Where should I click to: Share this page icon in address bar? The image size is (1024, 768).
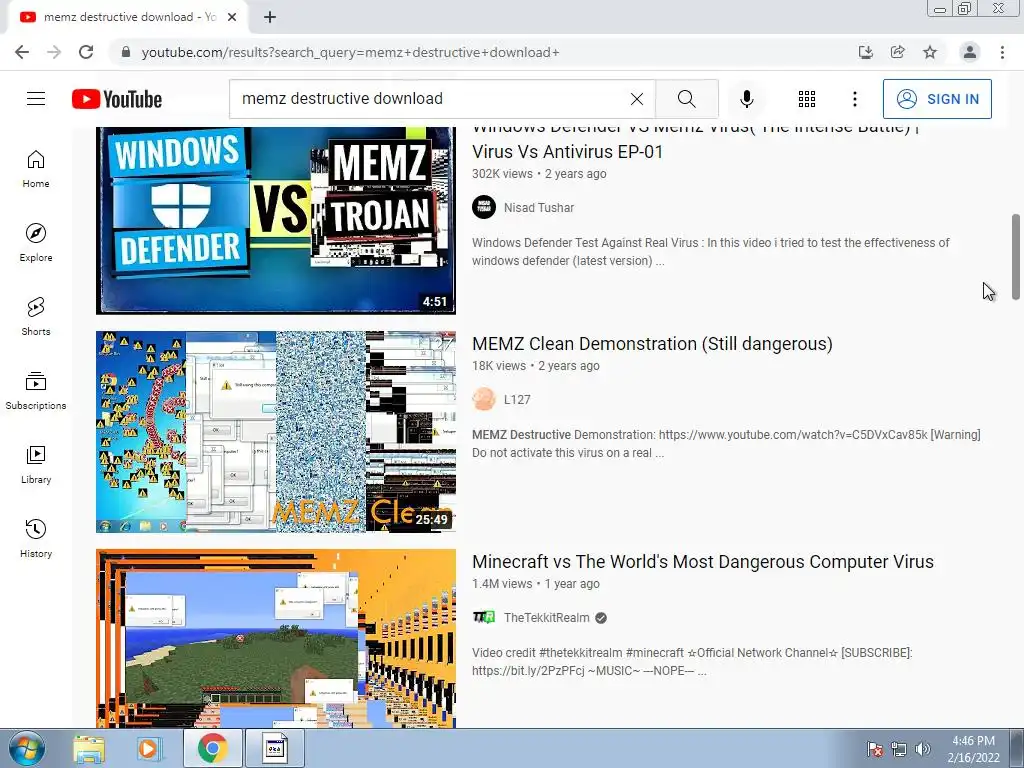(898, 52)
